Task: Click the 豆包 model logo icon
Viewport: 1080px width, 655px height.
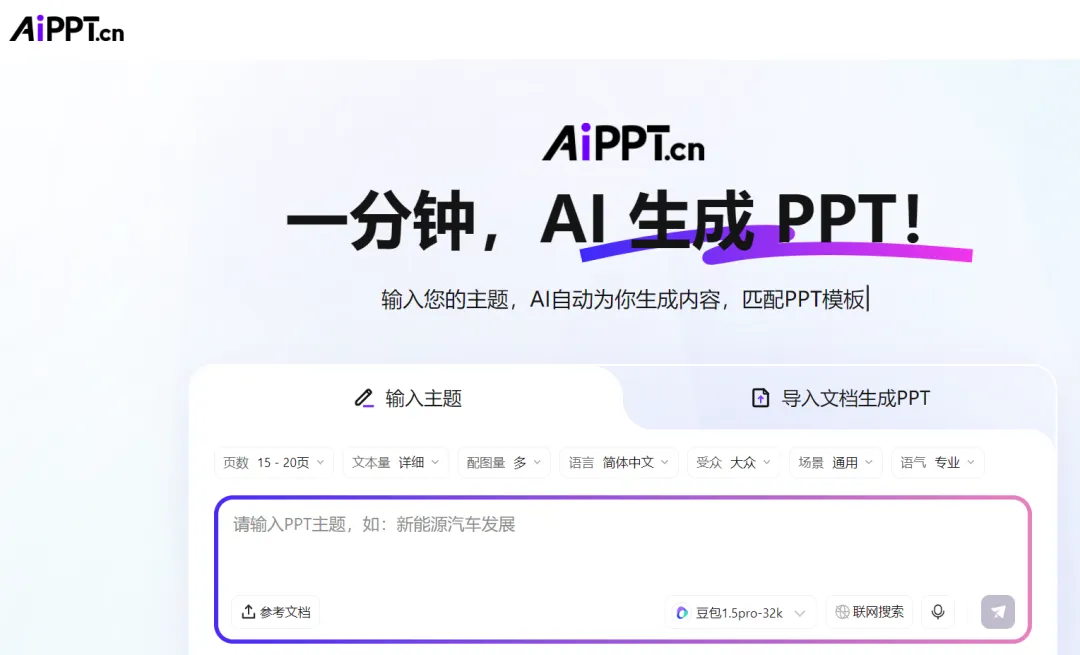Action: pyautogui.click(x=682, y=612)
